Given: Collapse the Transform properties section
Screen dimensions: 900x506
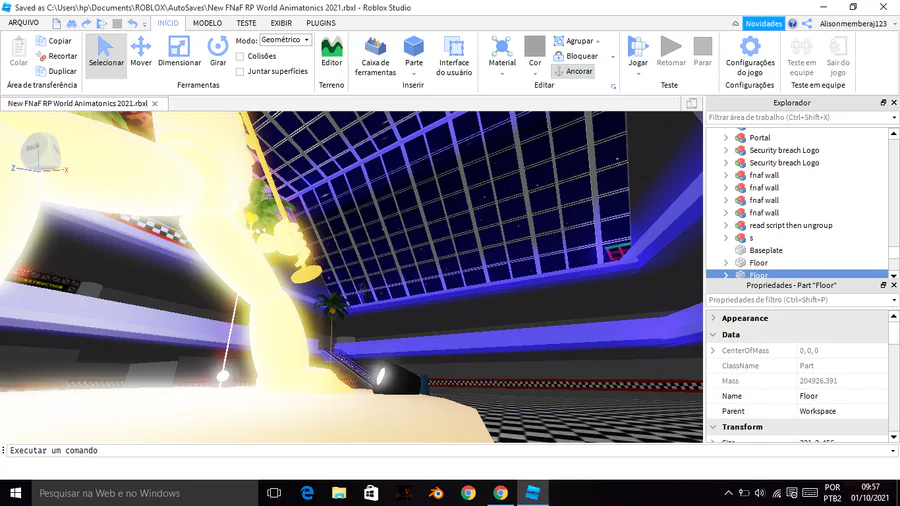Looking at the screenshot, I should [x=713, y=427].
